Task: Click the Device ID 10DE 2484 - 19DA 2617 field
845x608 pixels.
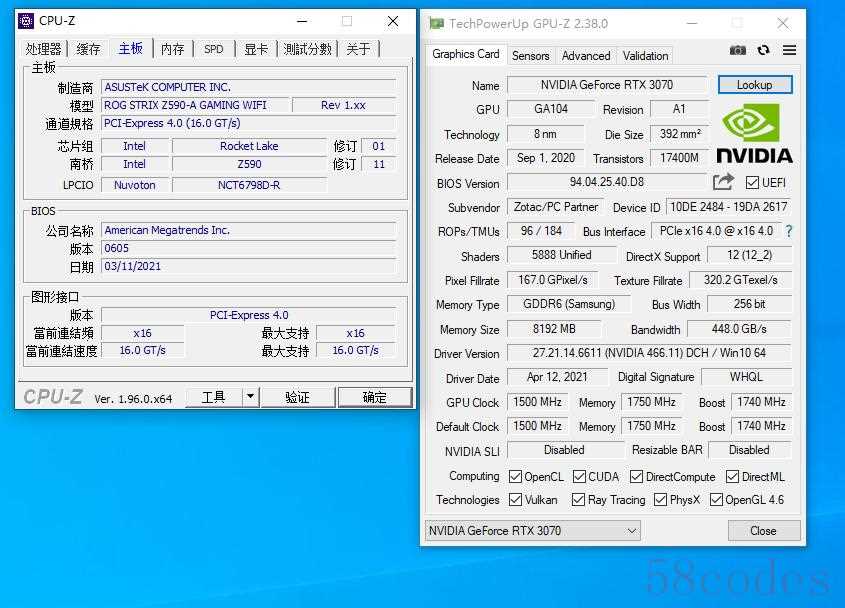Action: tap(729, 207)
